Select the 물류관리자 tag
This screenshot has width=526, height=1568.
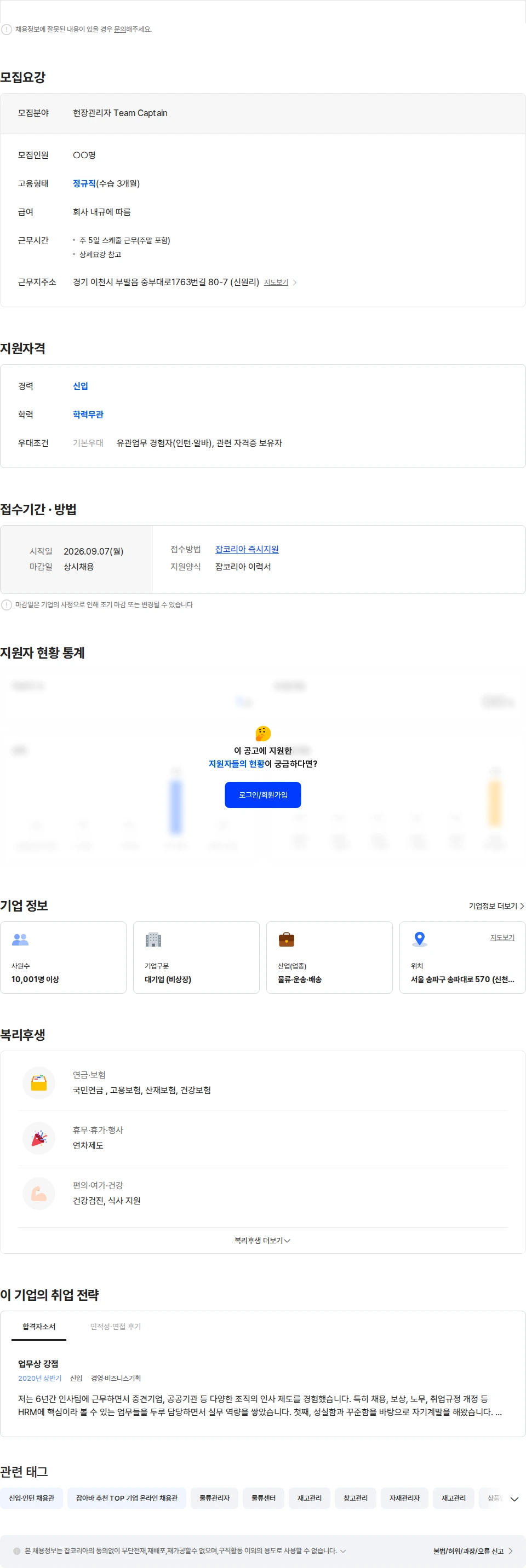coord(215,1498)
